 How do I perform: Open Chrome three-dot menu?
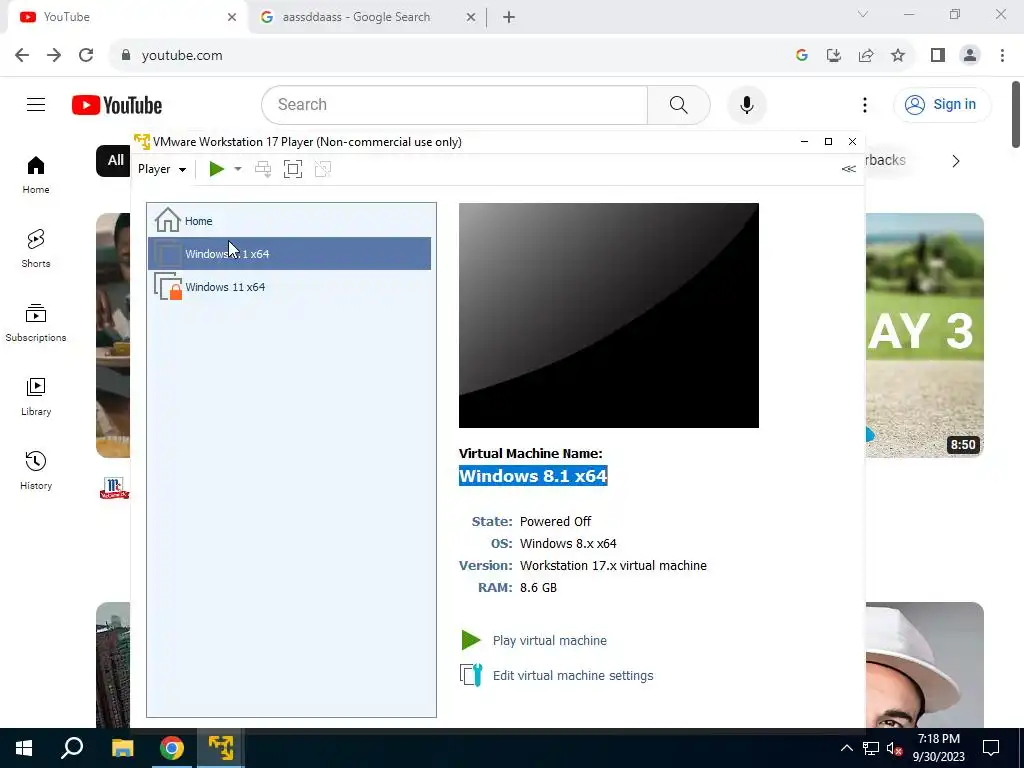[1002, 56]
